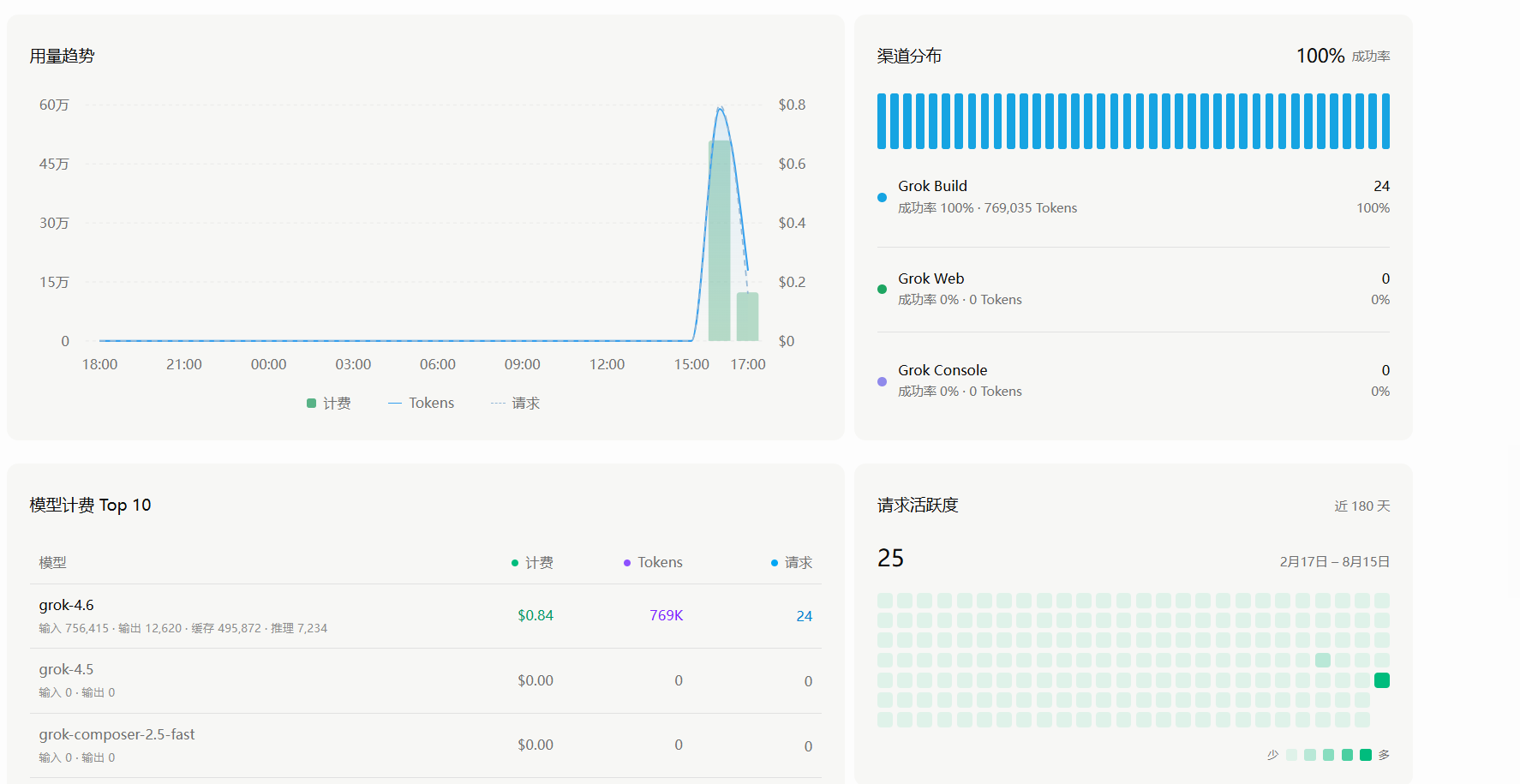Click the lightest legend swatch next to 少

pyautogui.click(x=1291, y=755)
